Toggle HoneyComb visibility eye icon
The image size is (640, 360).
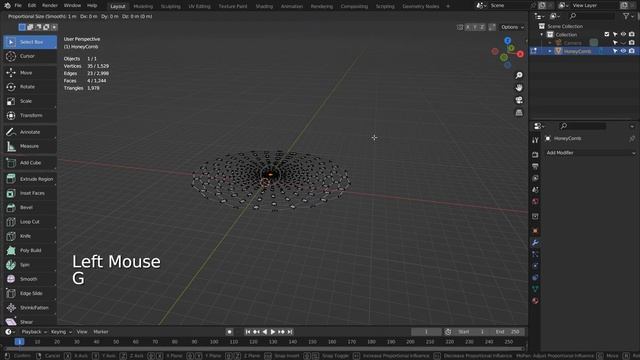click(623, 51)
